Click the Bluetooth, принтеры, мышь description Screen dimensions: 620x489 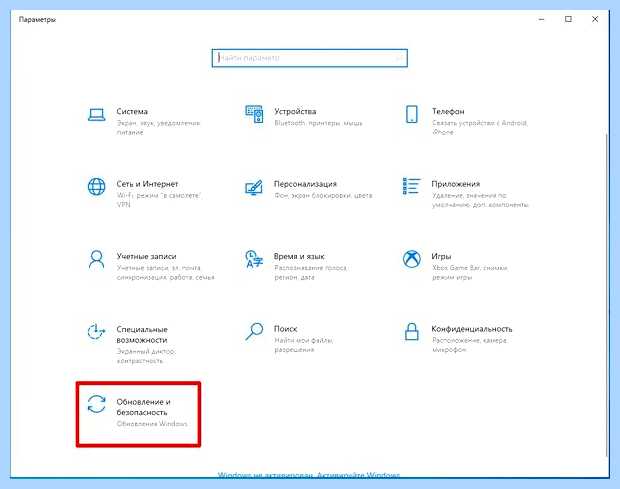click(x=318, y=123)
